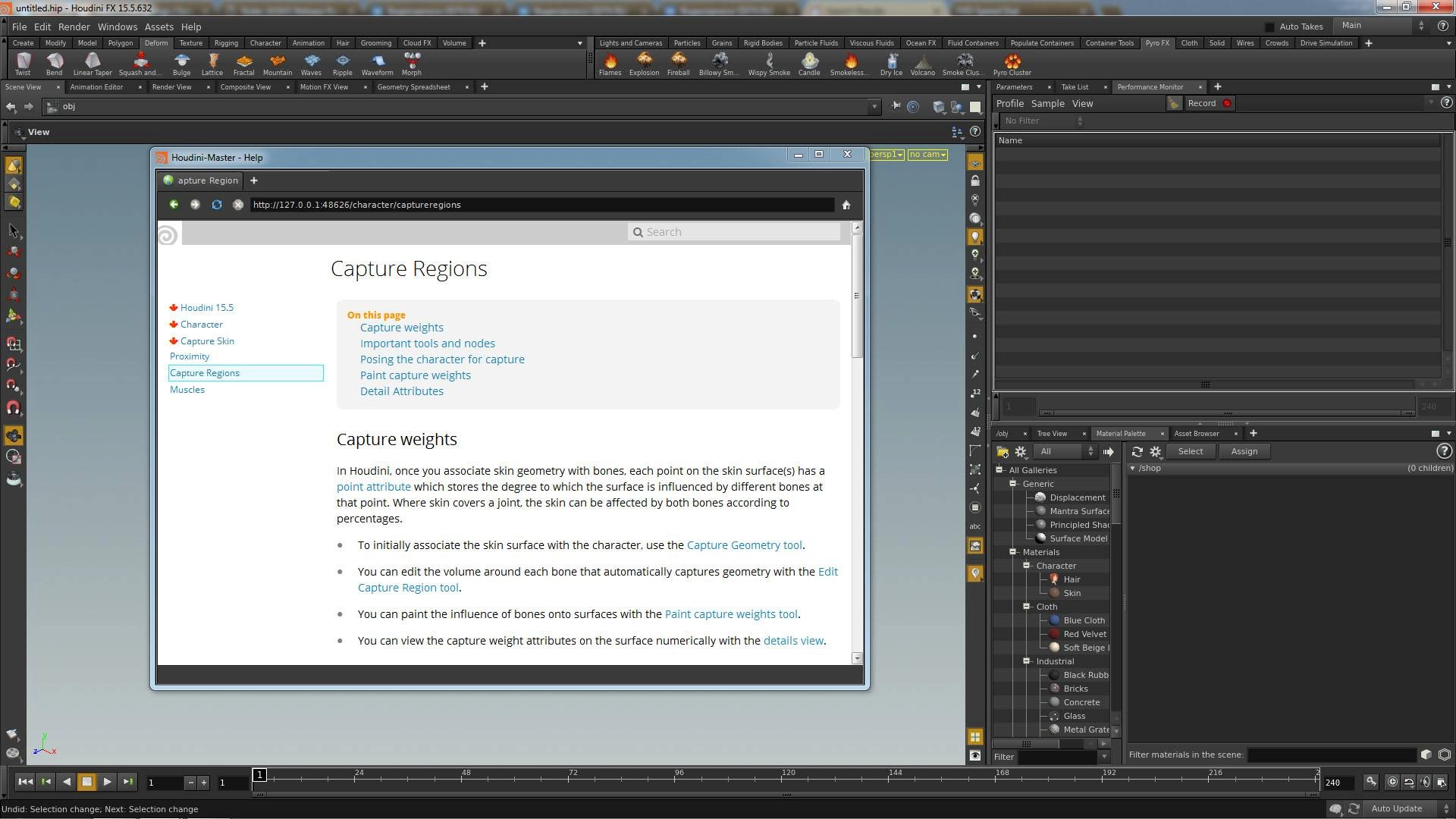Screen dimensions: 1456x819
Task: Click the Select button in Material Palette
Action: (1191, 451)
